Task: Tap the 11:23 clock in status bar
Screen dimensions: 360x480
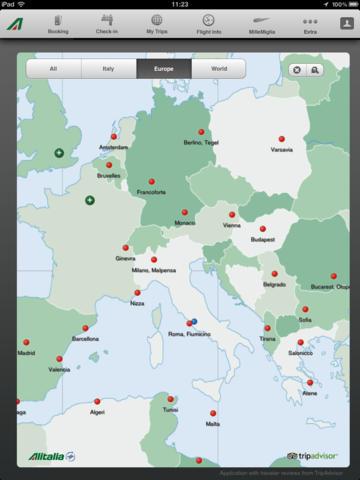Action: (x=180, y=4)
